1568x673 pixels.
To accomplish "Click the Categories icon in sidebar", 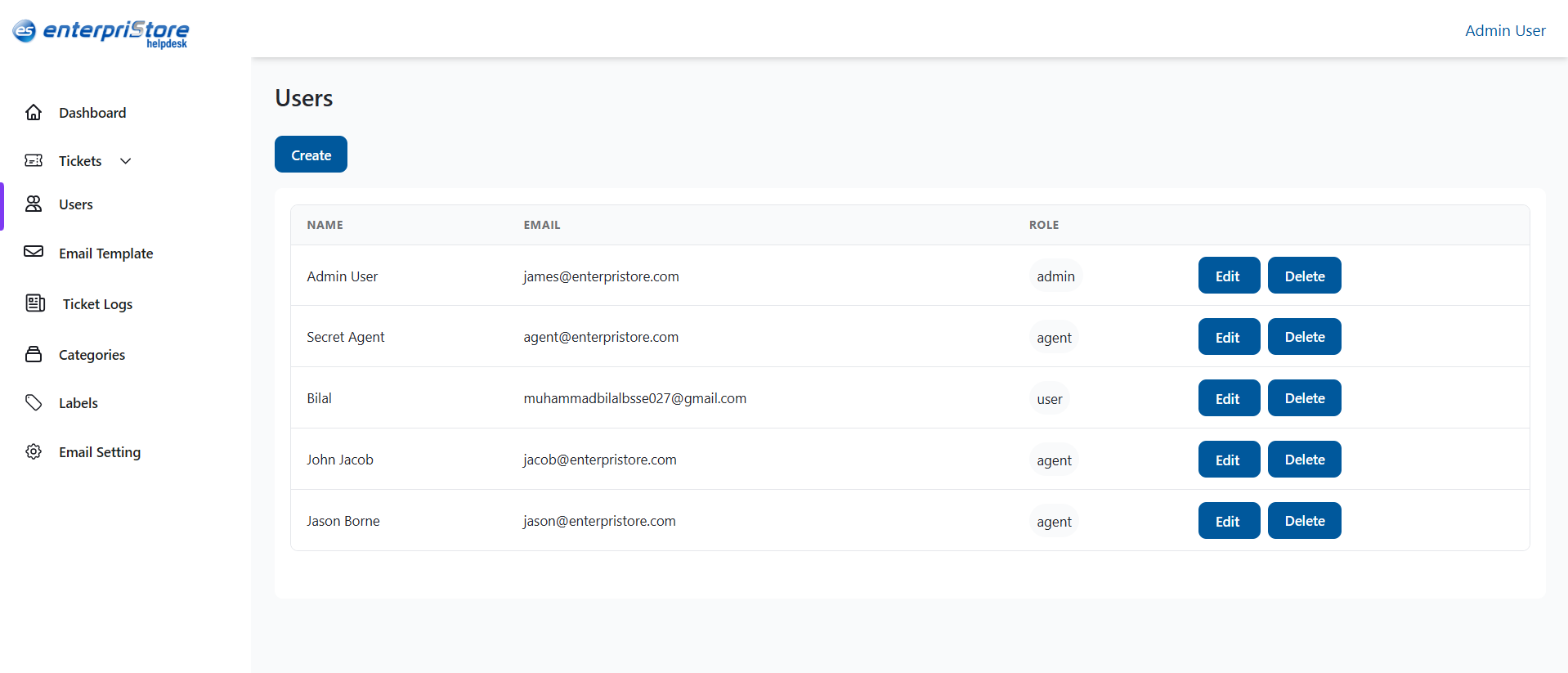I will pyautogui.click(x=34, y=354).
